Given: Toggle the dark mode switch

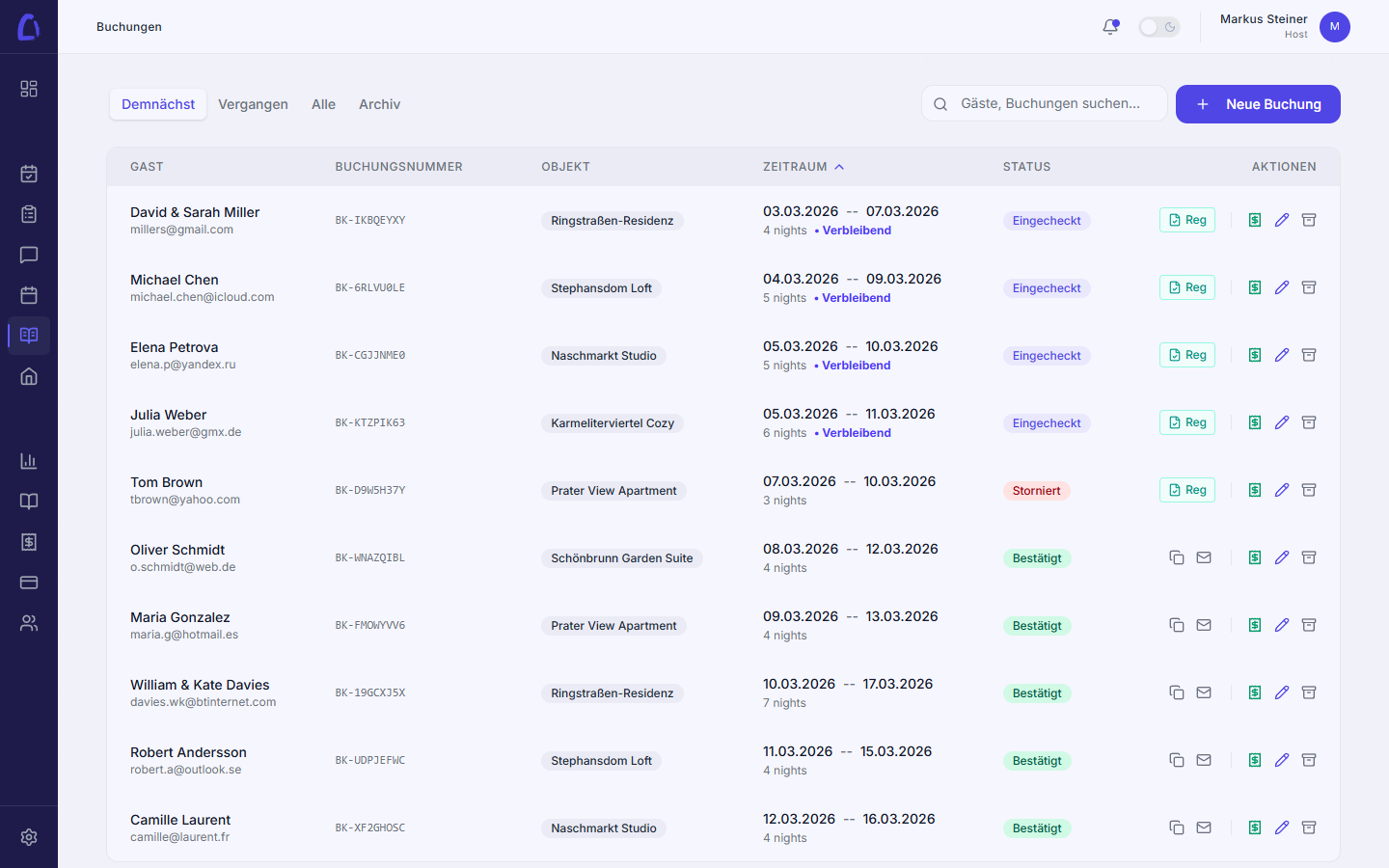Looking at the screenshot, I should (1158, 27).
